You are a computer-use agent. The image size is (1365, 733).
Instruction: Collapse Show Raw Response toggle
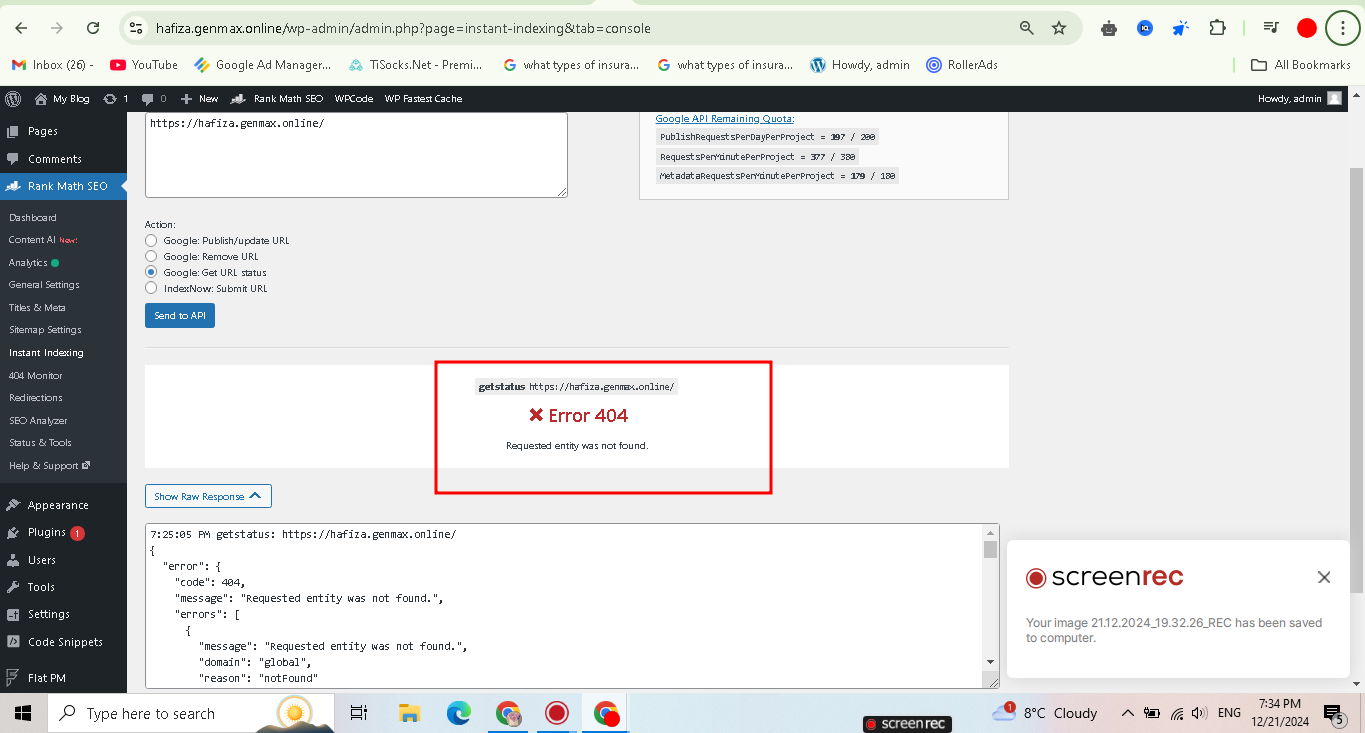point(208,496)
